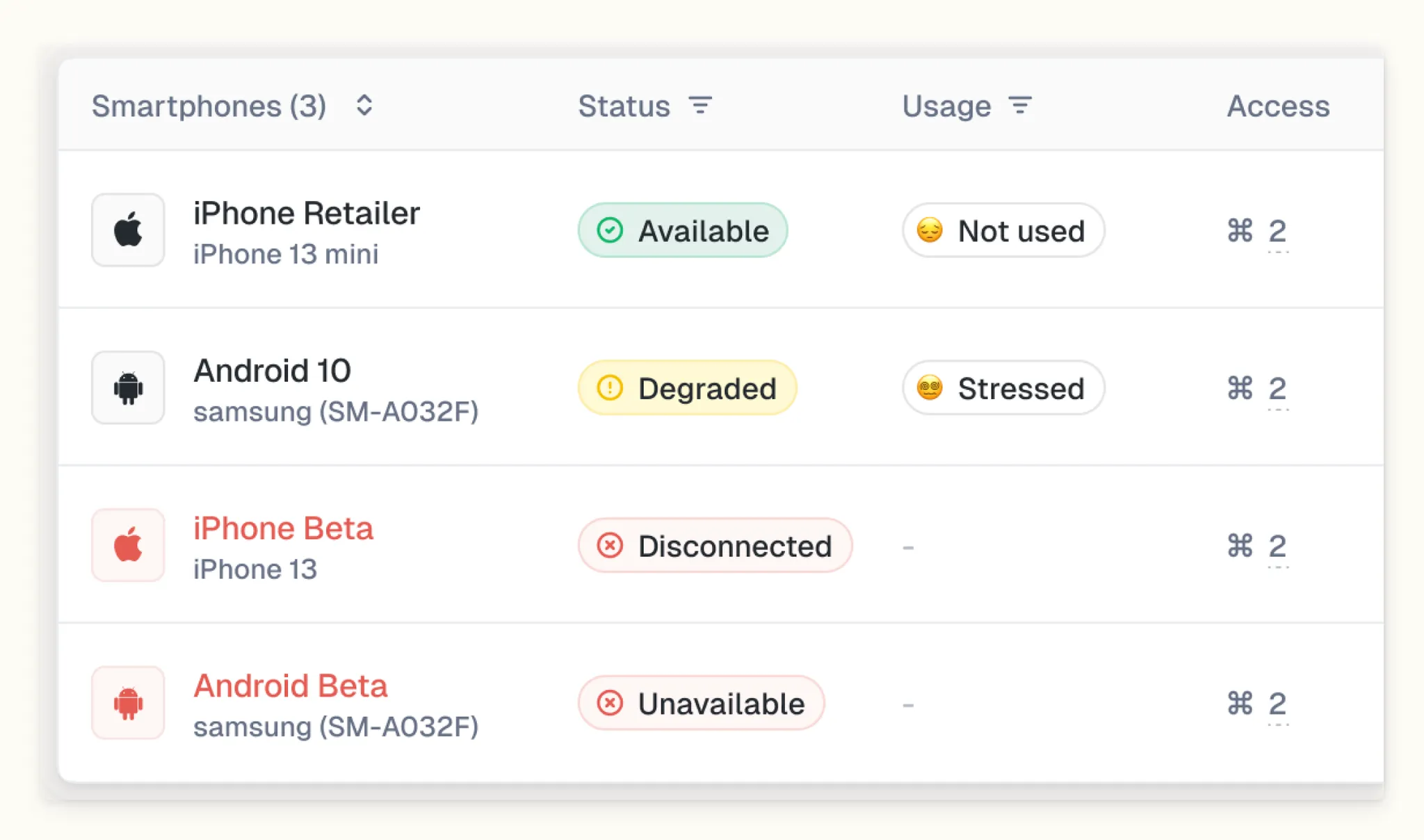Click the iPhone 13 model text under iPhone Beta

click(255, 570)
